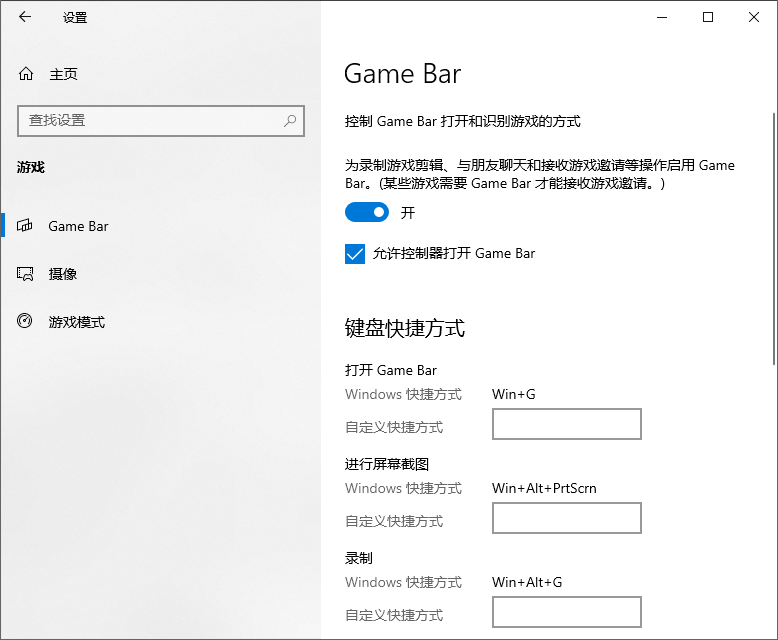
Task: Click the 打开 Game Bar label
Action: pyautogui.click(x=390, y=370)
